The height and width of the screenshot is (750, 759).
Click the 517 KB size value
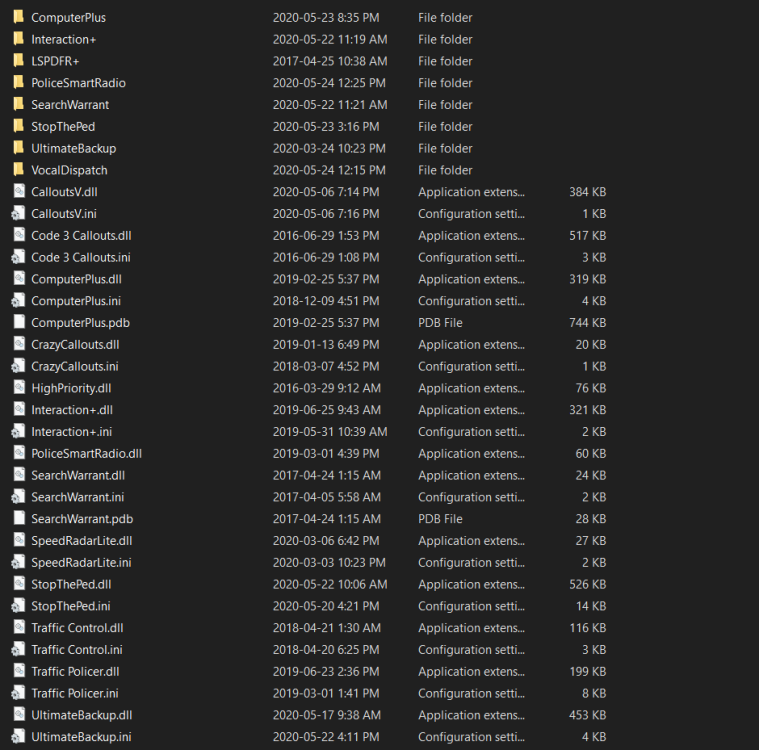coord(587,235)
